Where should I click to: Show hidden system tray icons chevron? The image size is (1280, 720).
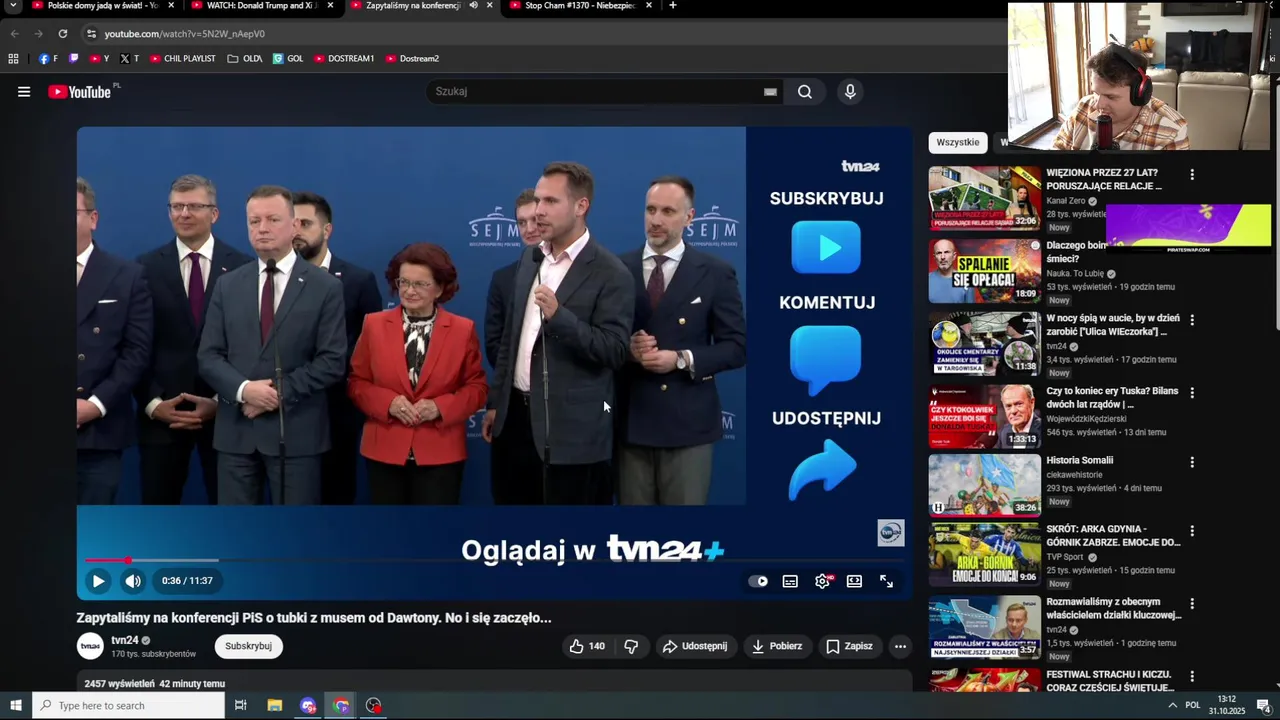1172,706
